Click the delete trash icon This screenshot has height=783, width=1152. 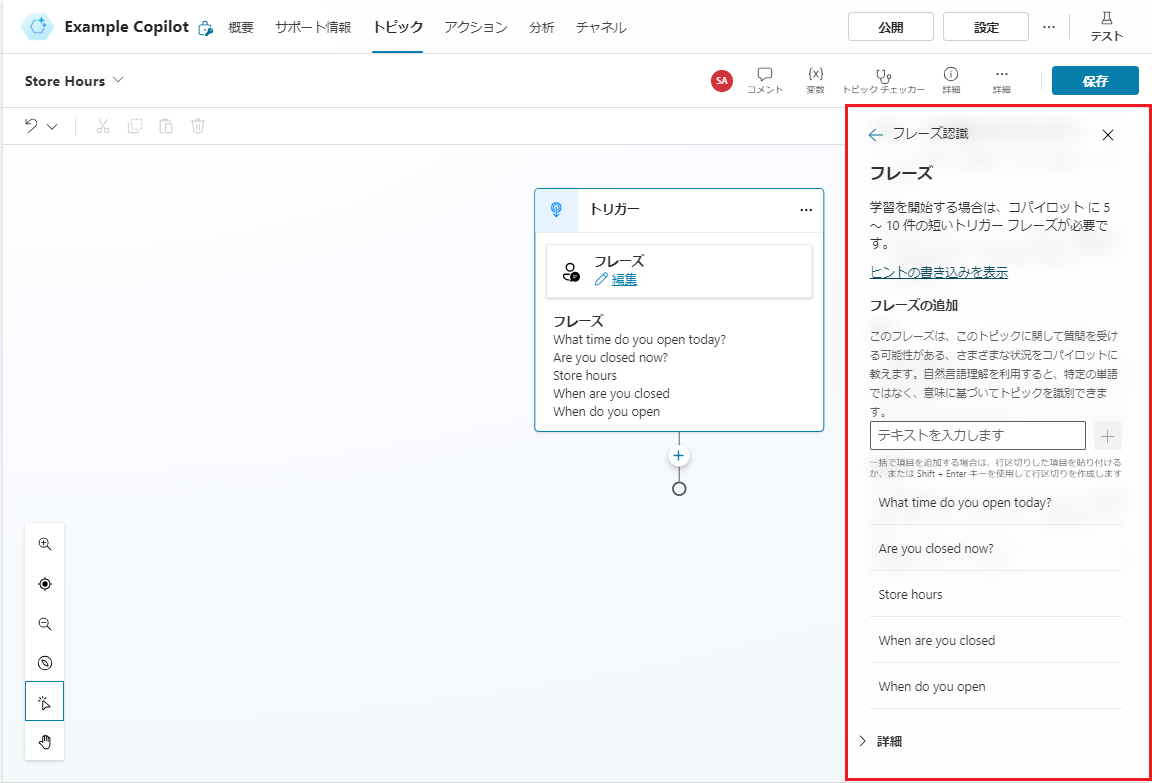tap(198, 126)
